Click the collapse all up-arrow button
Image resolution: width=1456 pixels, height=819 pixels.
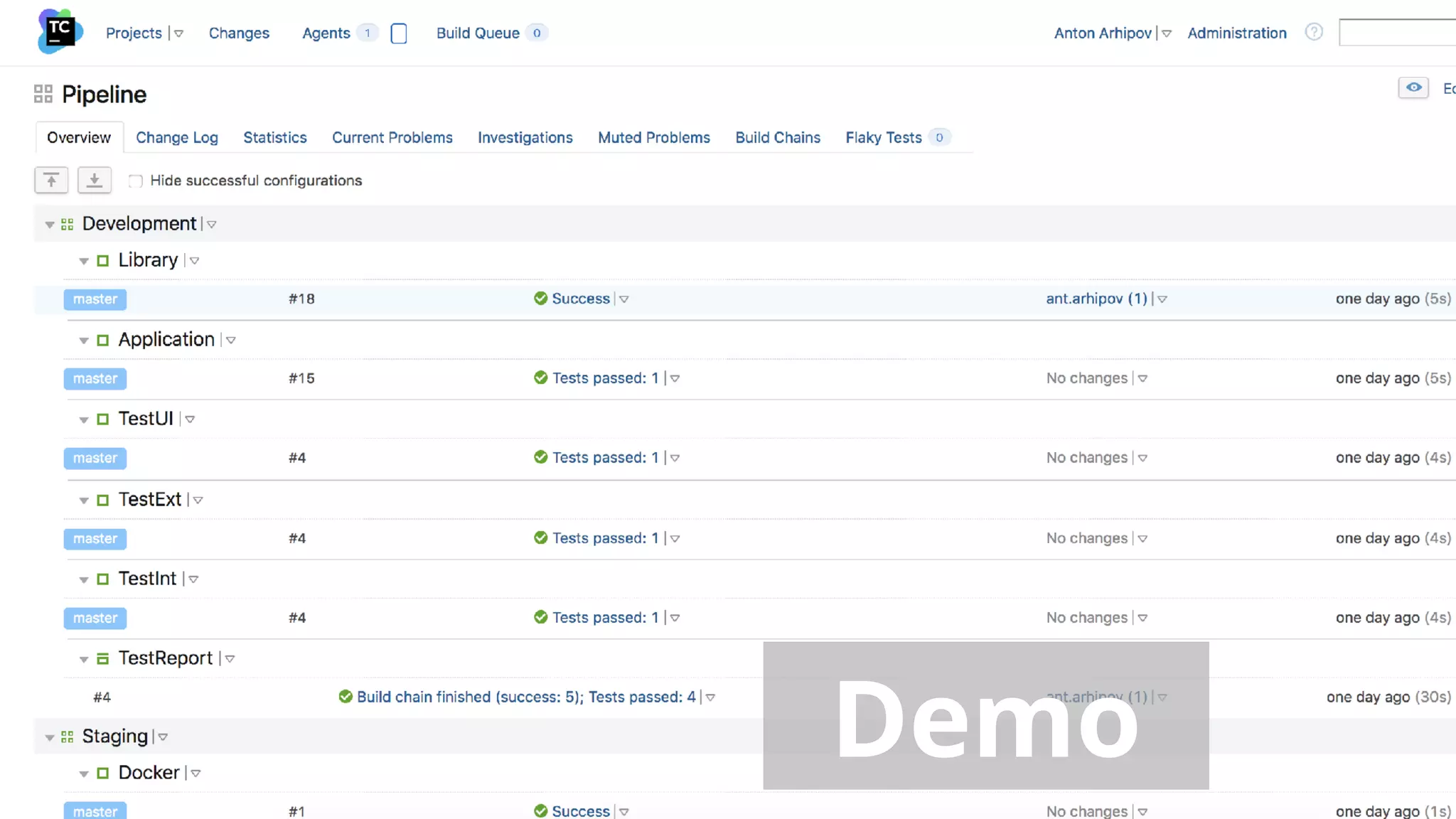coord(51,181)
